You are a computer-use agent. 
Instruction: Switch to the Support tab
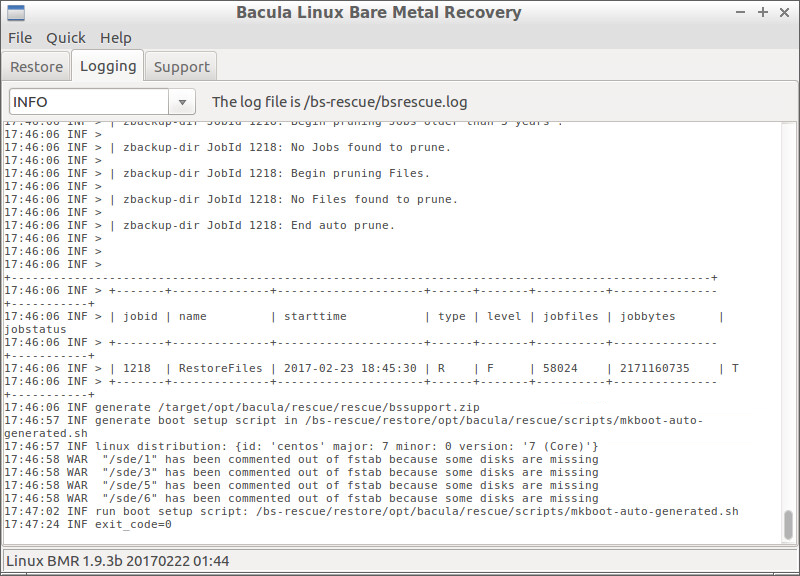pyautogui.click(x=182, y=66)
